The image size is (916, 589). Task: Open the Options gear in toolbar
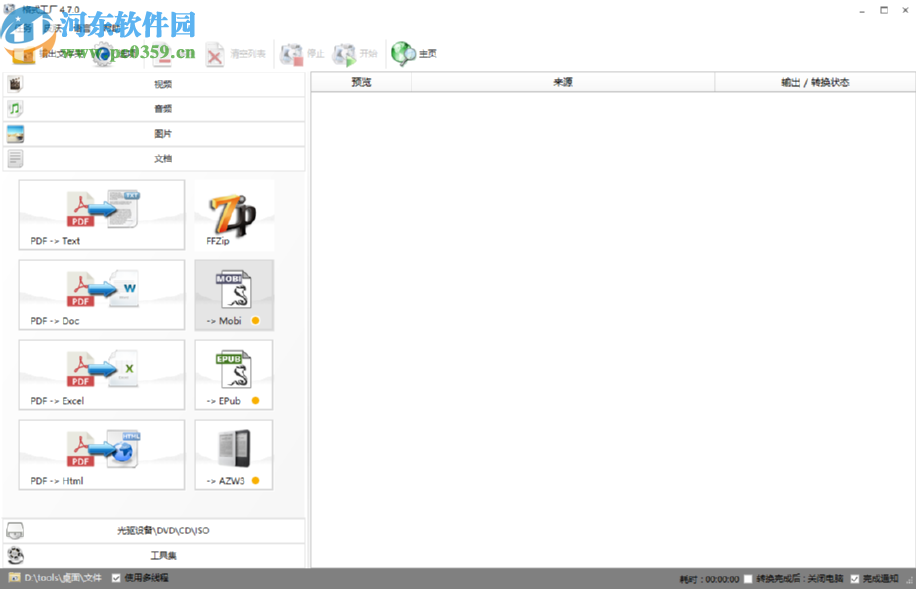tap(114, 54)
